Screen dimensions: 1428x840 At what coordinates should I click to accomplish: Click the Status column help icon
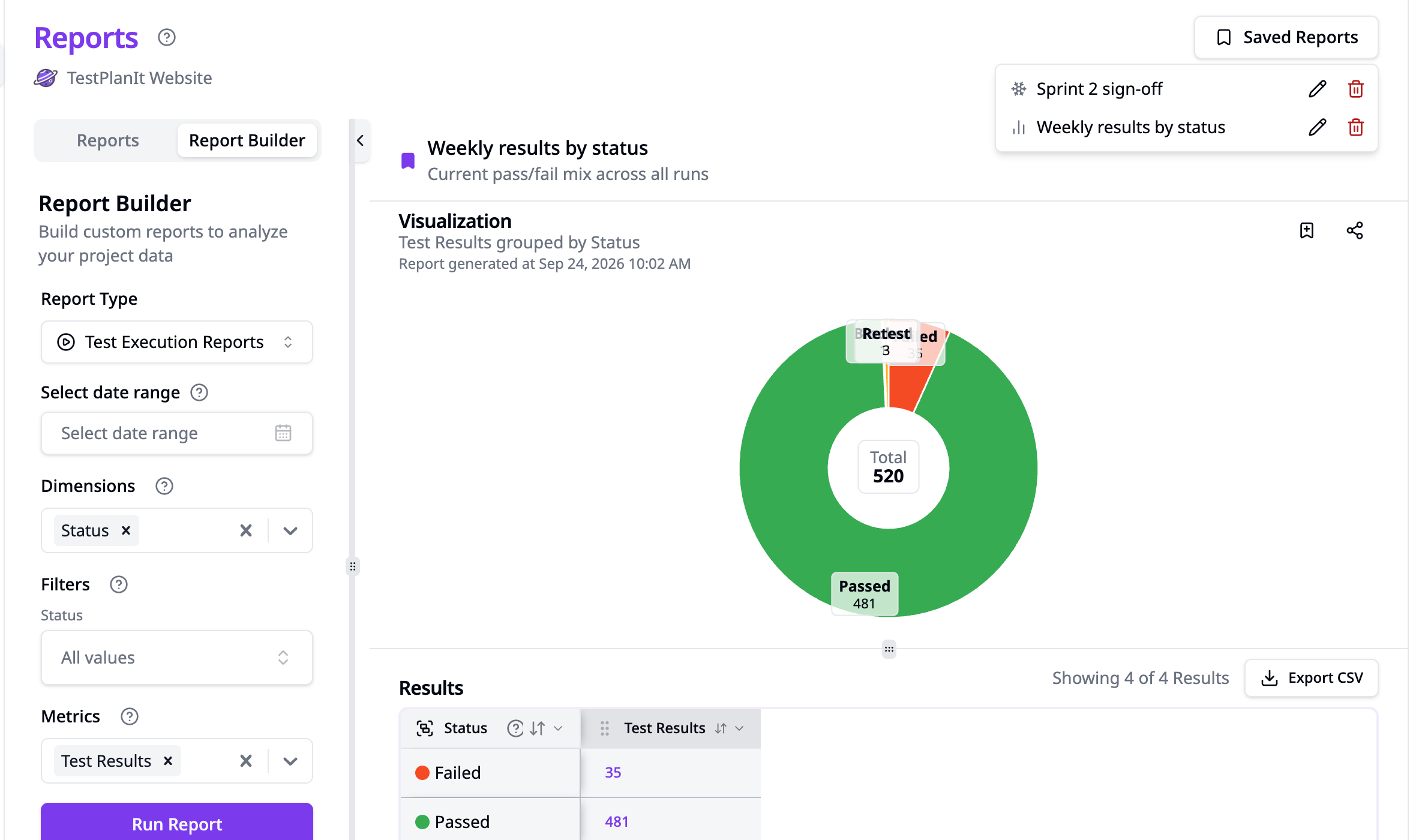pyautogui.click(x=515, y=728)
